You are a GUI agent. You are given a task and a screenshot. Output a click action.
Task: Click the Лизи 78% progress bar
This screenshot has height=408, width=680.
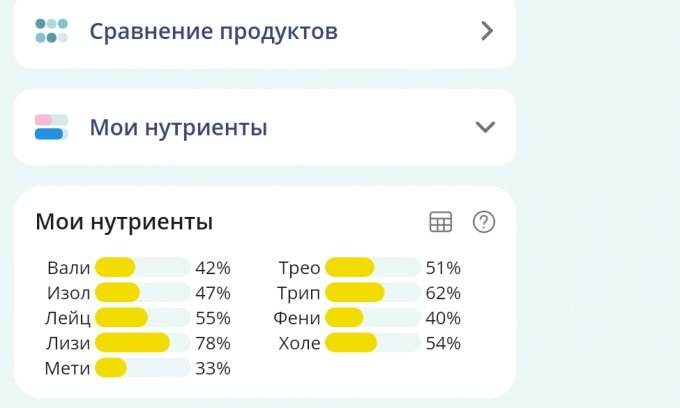click(x=142, y=343)
